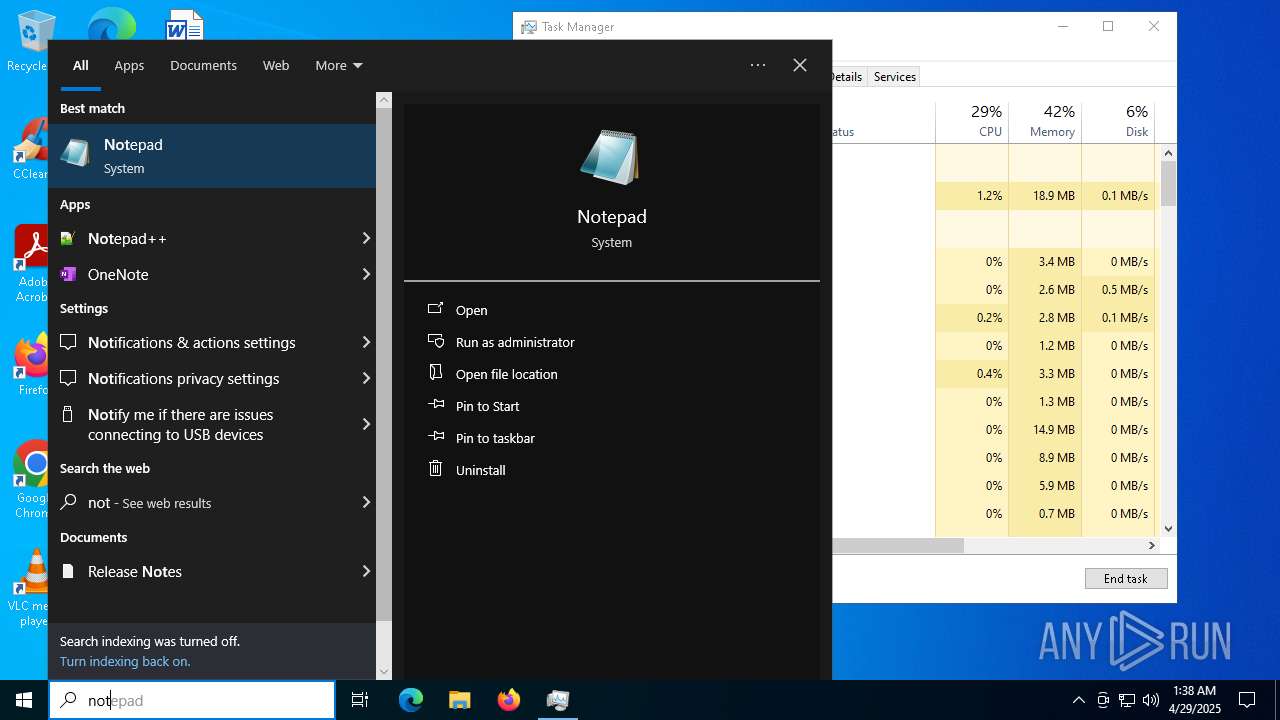Image resolution: width=1280 pixels, height=720 pixels.
Task: Click the USB notify setting icon
Action: click(x=68, y=414)
